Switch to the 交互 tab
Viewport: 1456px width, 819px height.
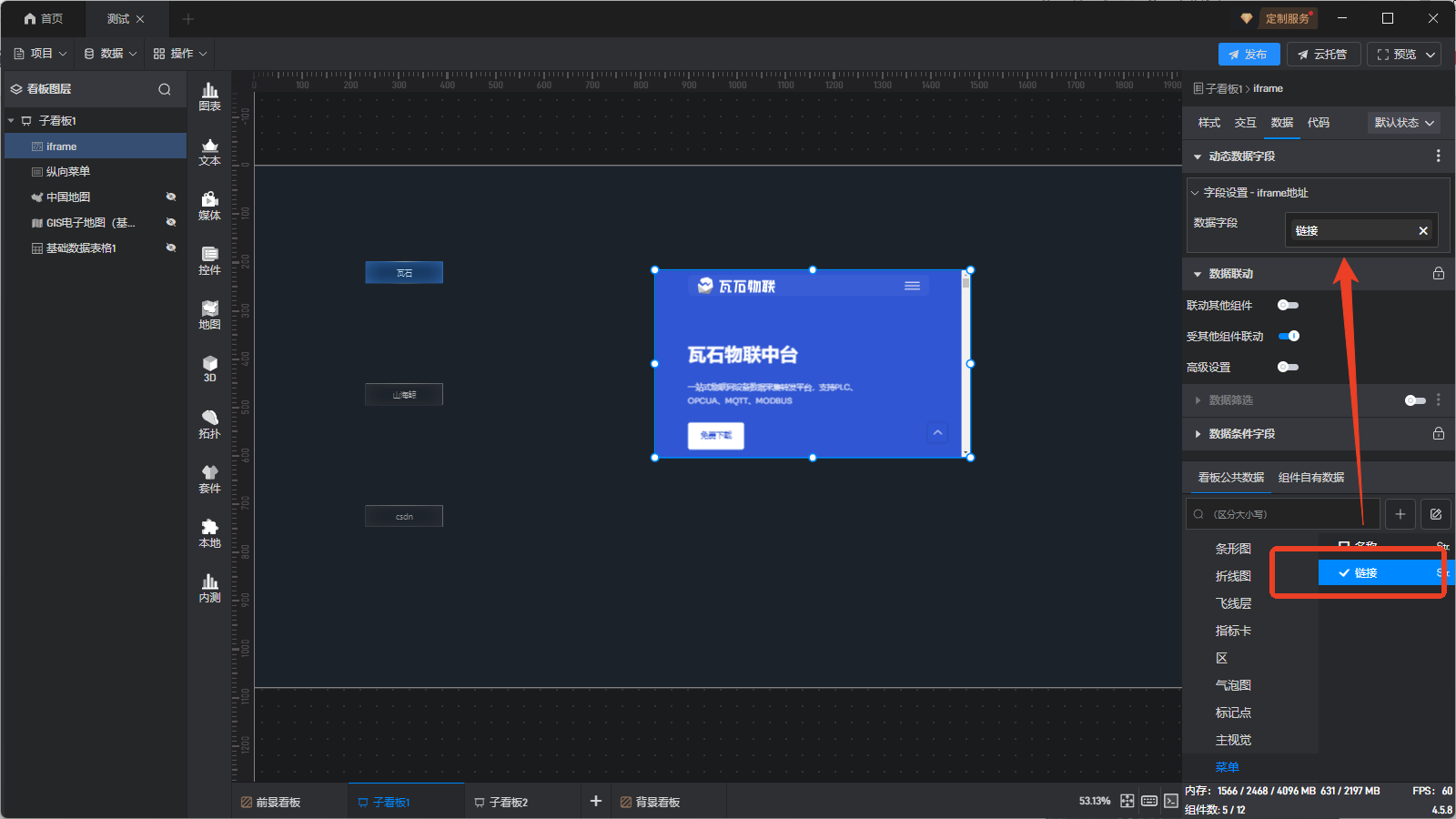(x=1246, y=123)
